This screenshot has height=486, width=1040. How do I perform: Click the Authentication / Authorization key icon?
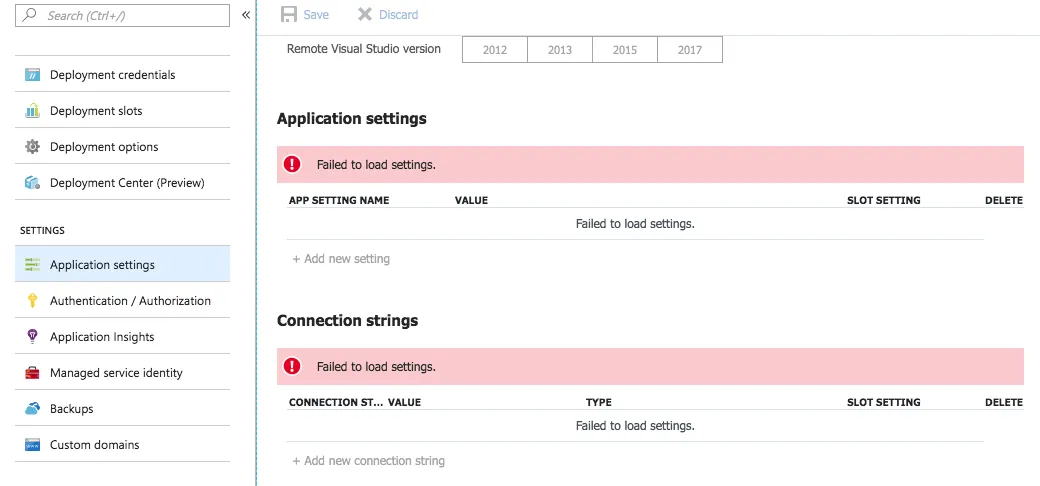(x=32, y=301)
